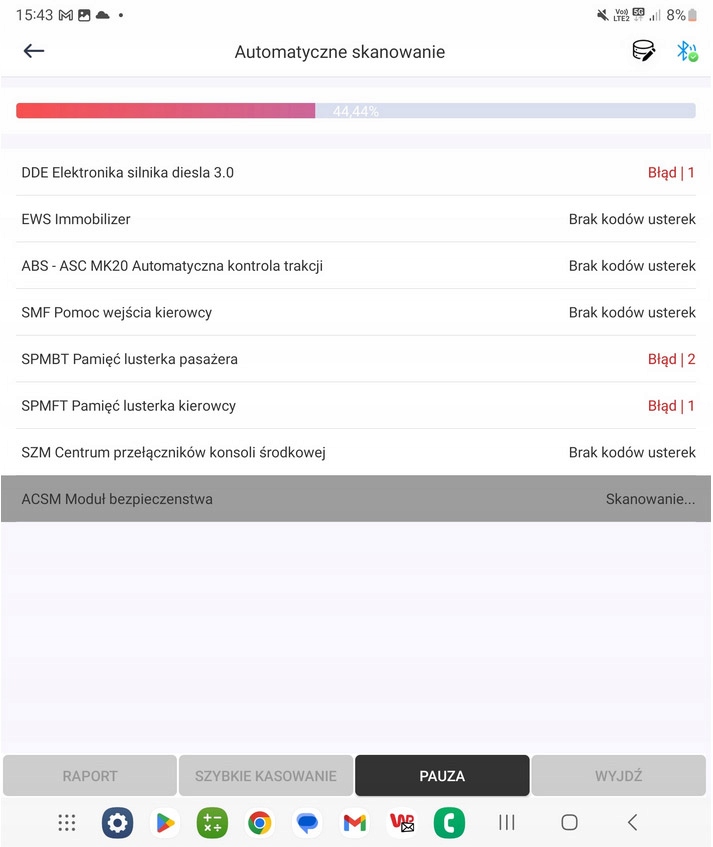Viewport: 713px width, 847px height.
Task: Open the database edit icon
Action: 644,51
